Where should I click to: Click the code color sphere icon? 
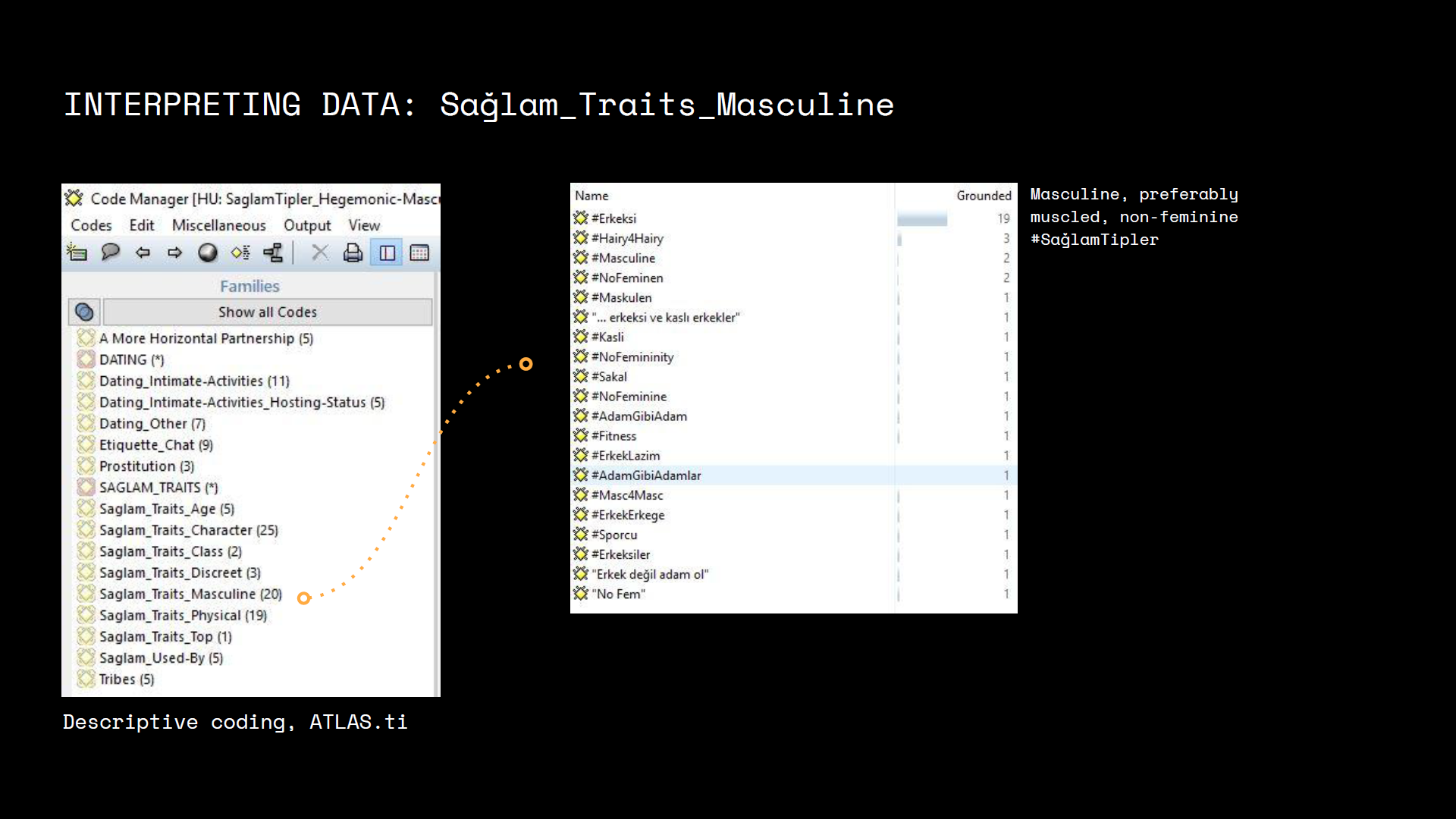pos(208,253)
